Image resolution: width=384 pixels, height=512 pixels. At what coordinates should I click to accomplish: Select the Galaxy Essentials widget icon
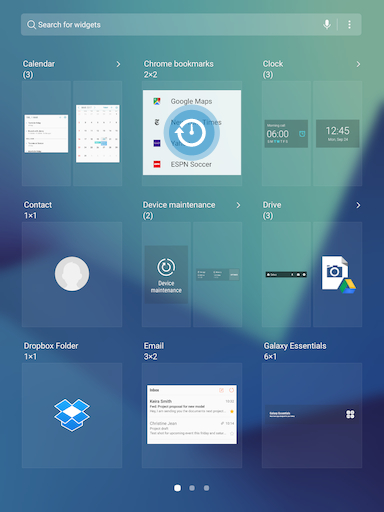[x=350, y=414]
